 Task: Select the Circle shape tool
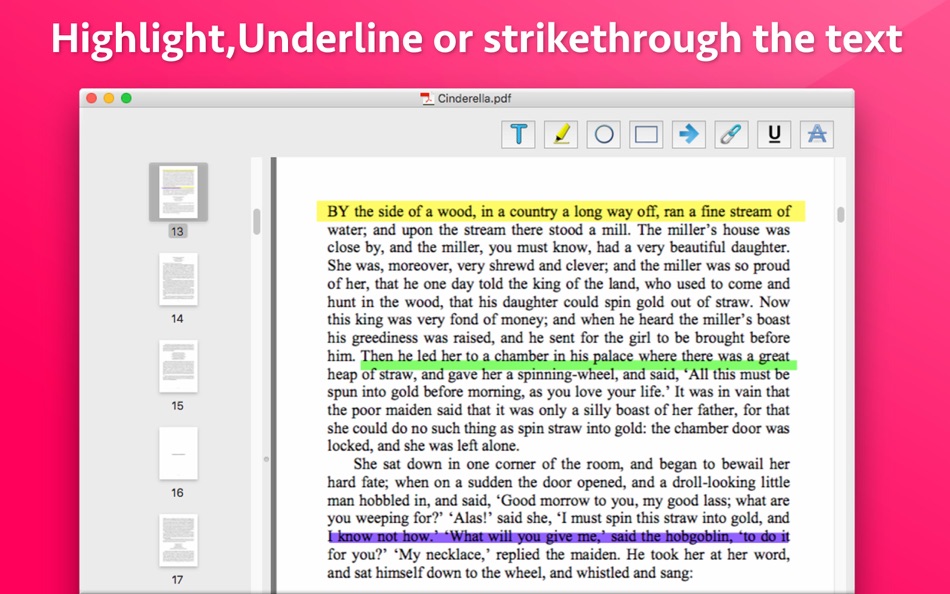click(x=603, y=134)
